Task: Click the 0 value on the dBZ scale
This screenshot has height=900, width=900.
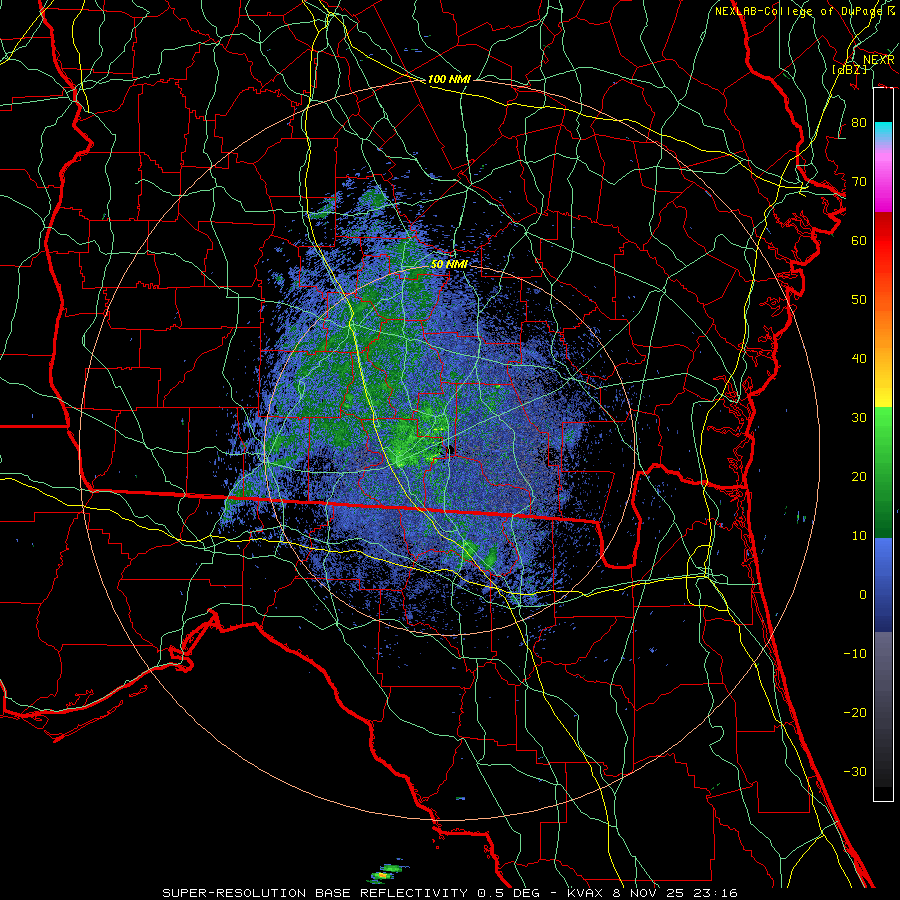Action: pos(863,595)
